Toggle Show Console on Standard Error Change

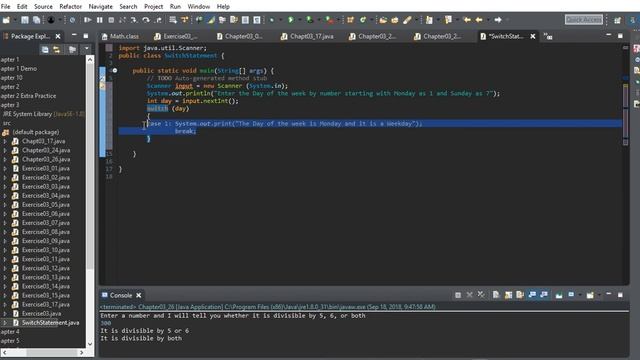click(x=544, y=295)
